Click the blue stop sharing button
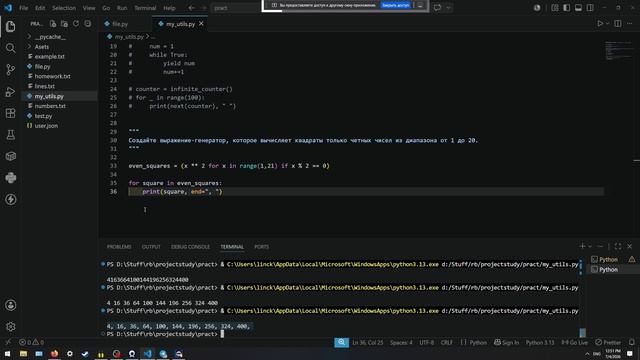 [395, 5]
